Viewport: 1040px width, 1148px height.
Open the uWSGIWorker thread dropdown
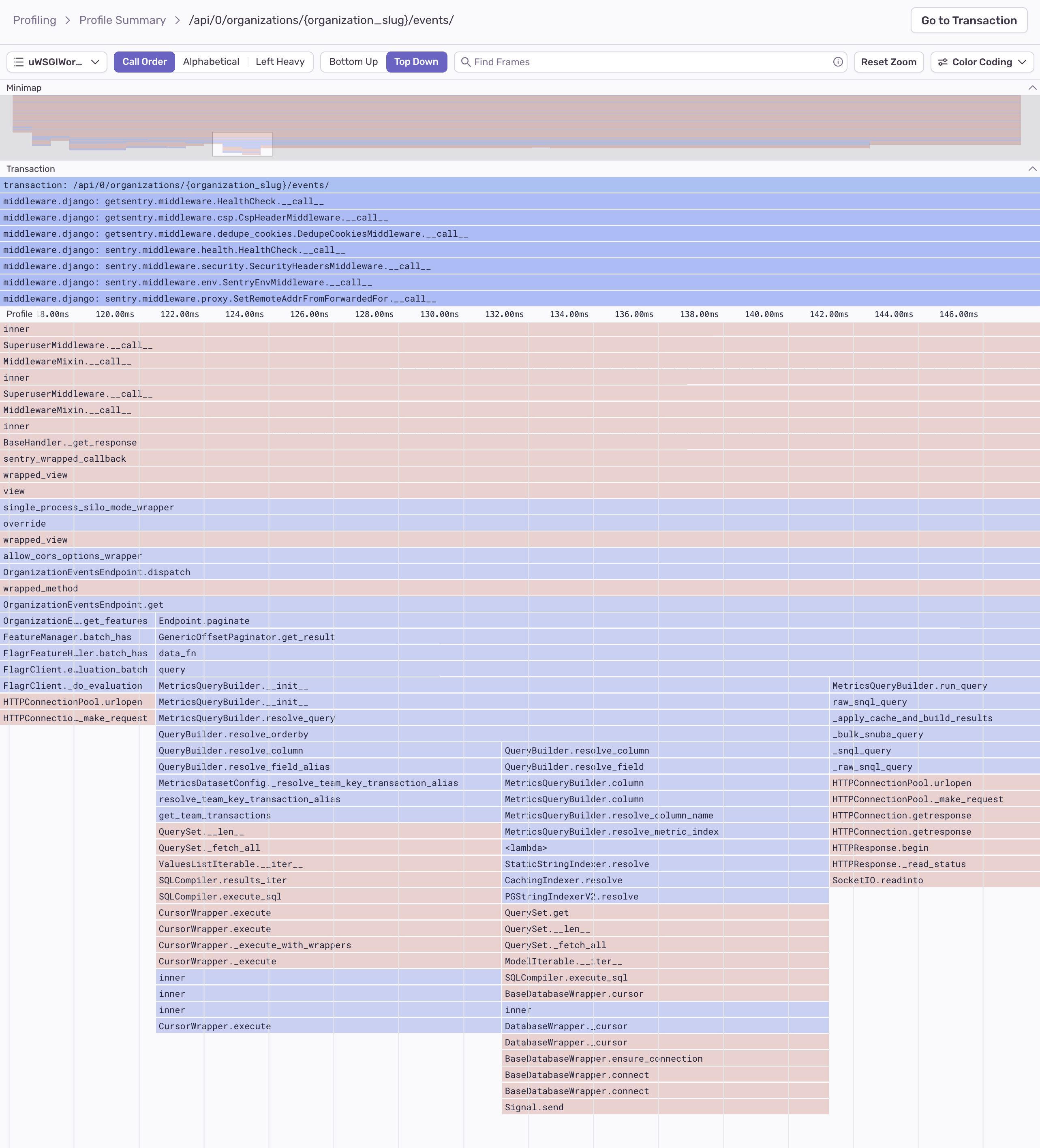point(57,62)
